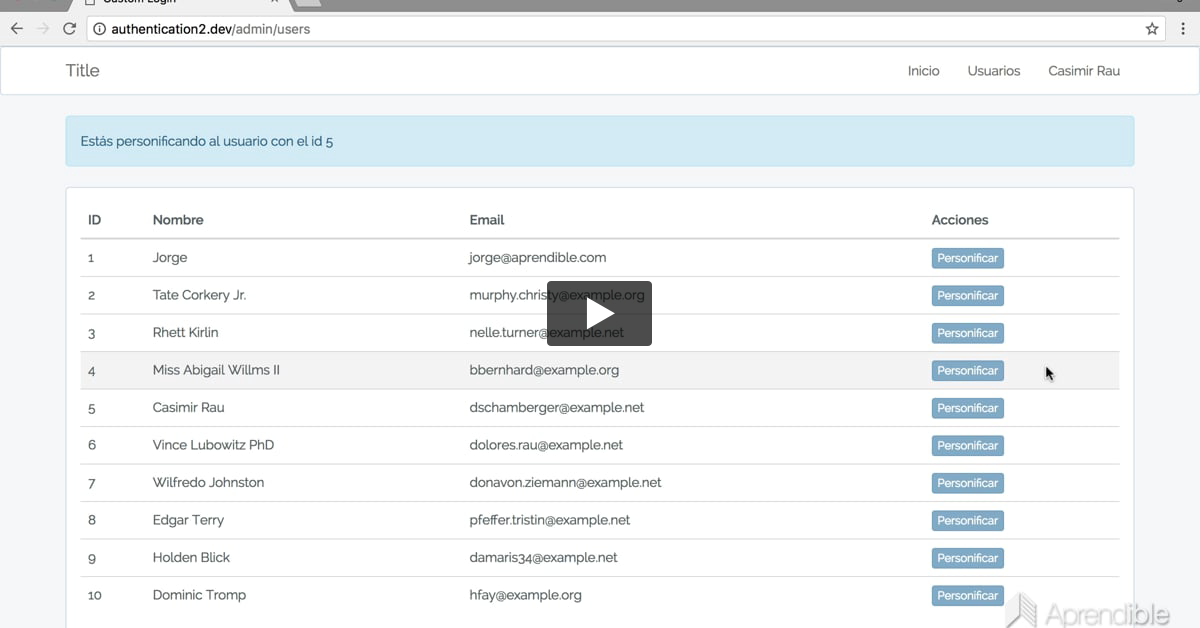Click Personificar for Jorge
1200x628 pixels.
point(967,258)
